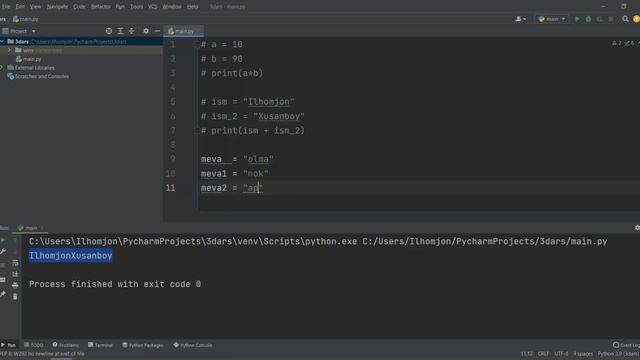
Task: Open Run panel settings gear icon
Action: click(637, 228)
